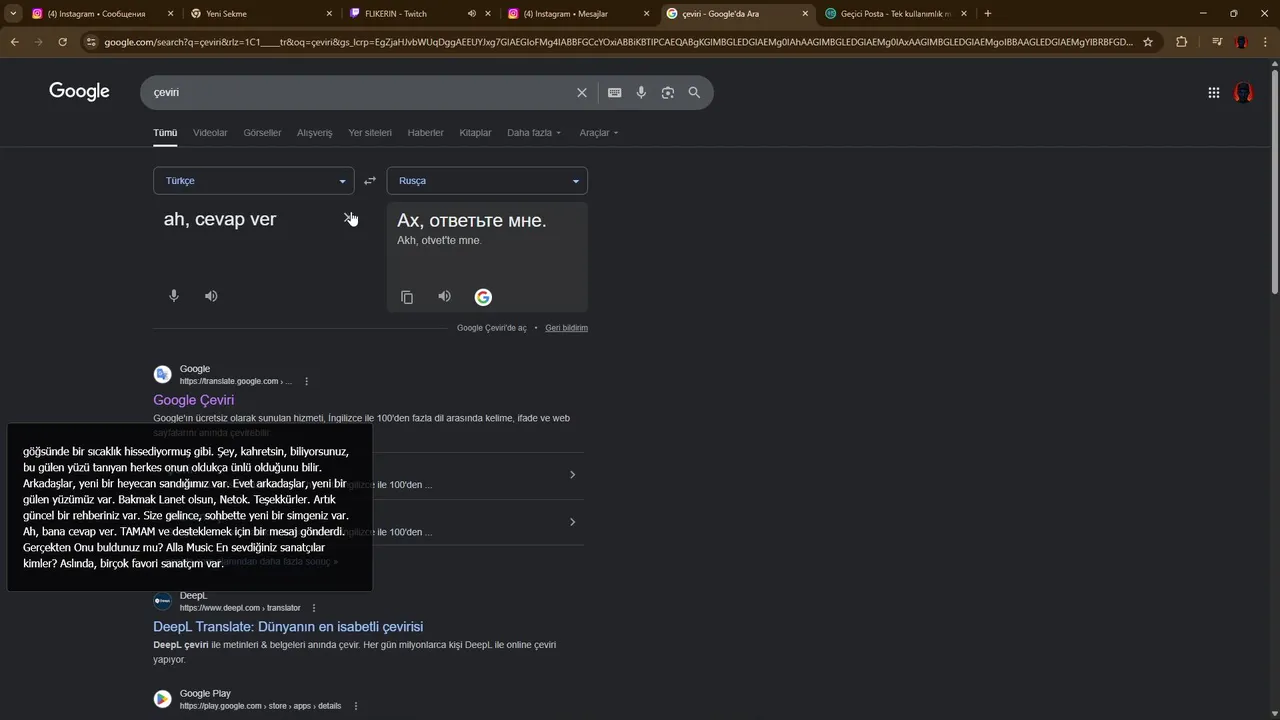Open more options for Google Play result
This screenshot has width=1280, height=720.
point(355,706)
